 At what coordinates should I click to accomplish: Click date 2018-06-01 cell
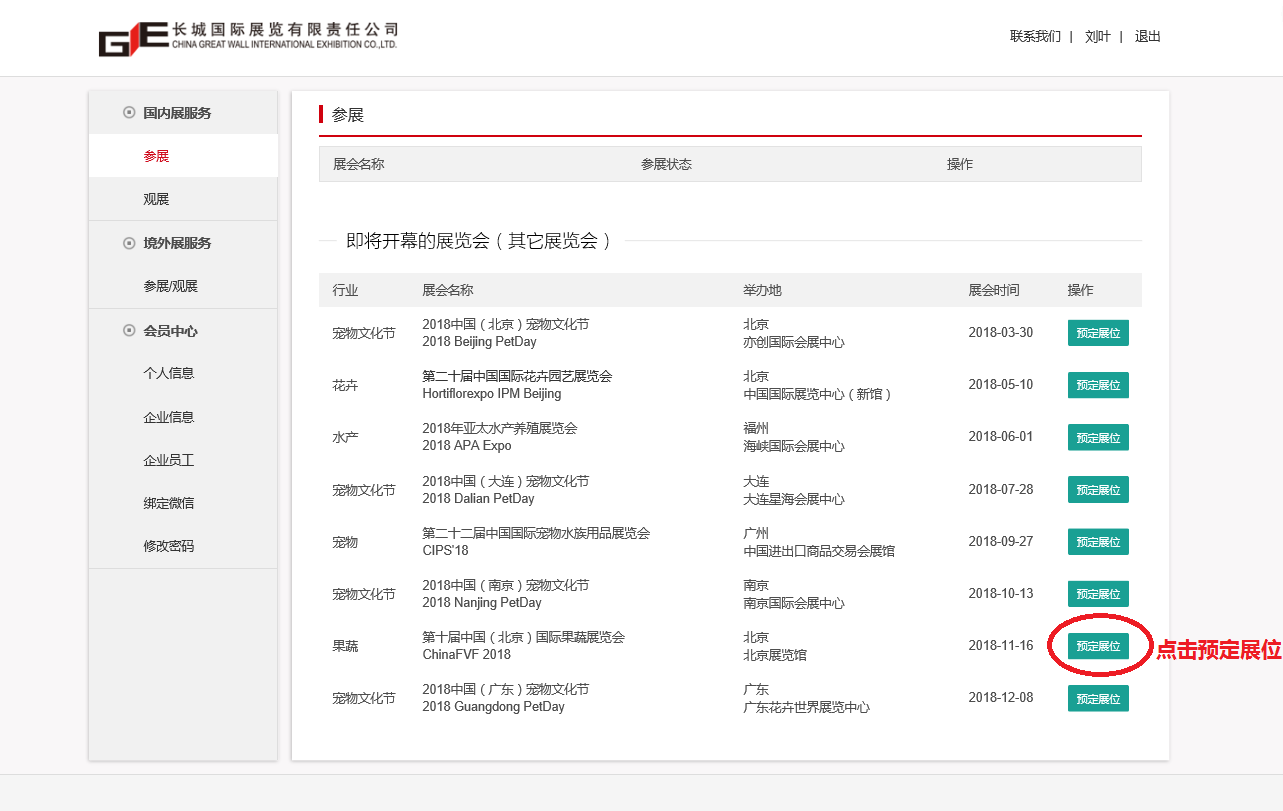point(1001,437)
